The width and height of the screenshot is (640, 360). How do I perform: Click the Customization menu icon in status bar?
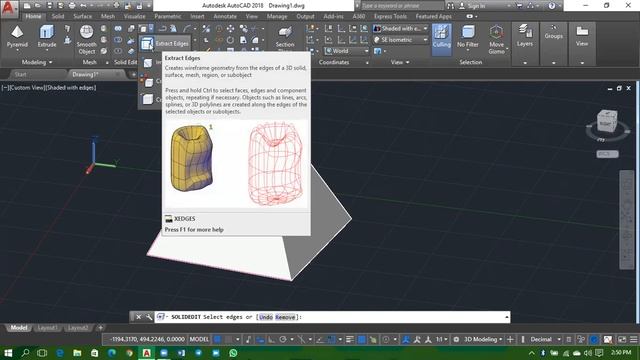tap(633, 339)
